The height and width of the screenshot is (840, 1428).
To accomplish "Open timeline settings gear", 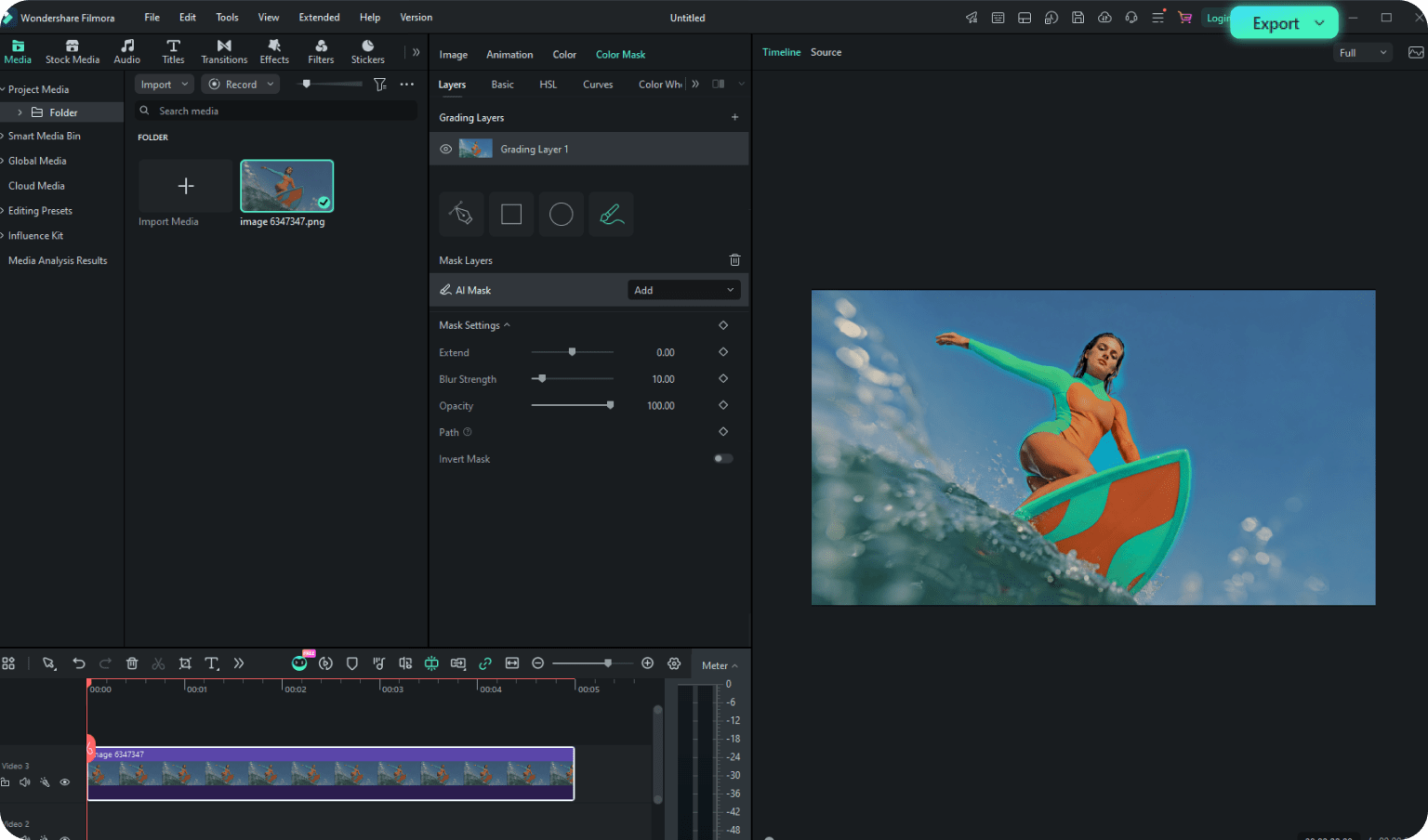I will pyautogui.click(x=674, y=663).
